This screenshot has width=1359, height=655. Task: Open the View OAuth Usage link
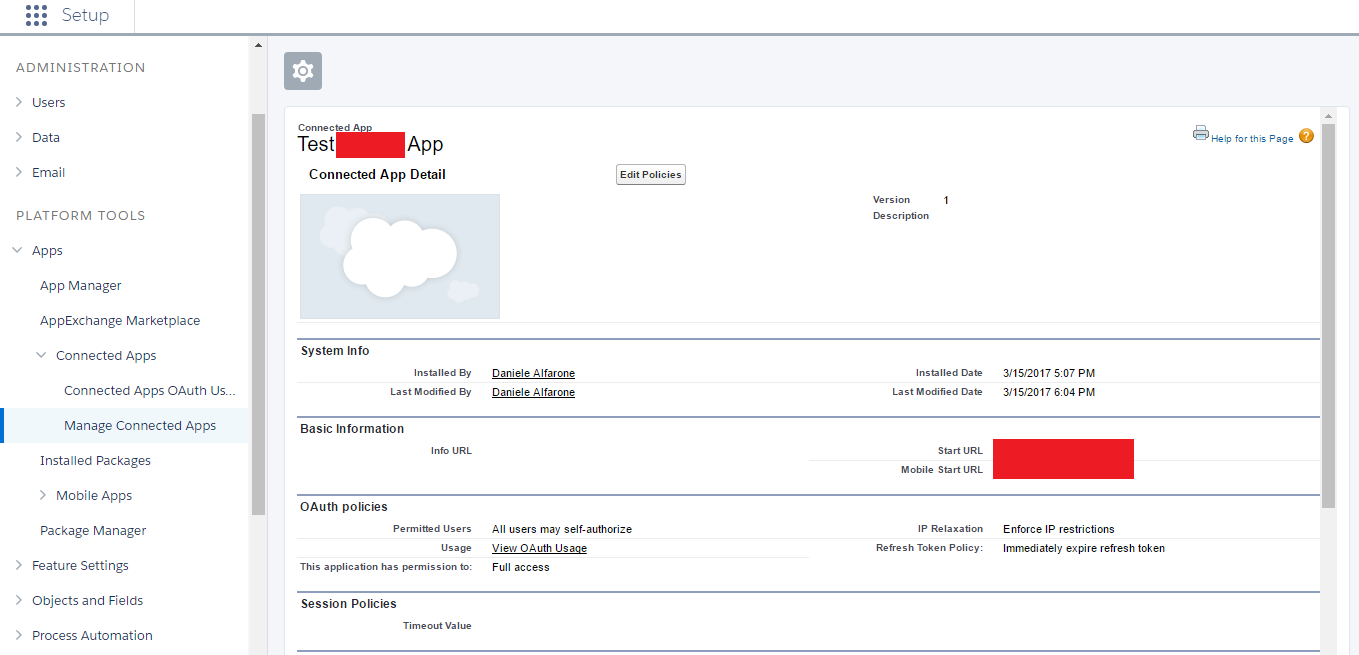click(x=539, y=548)
